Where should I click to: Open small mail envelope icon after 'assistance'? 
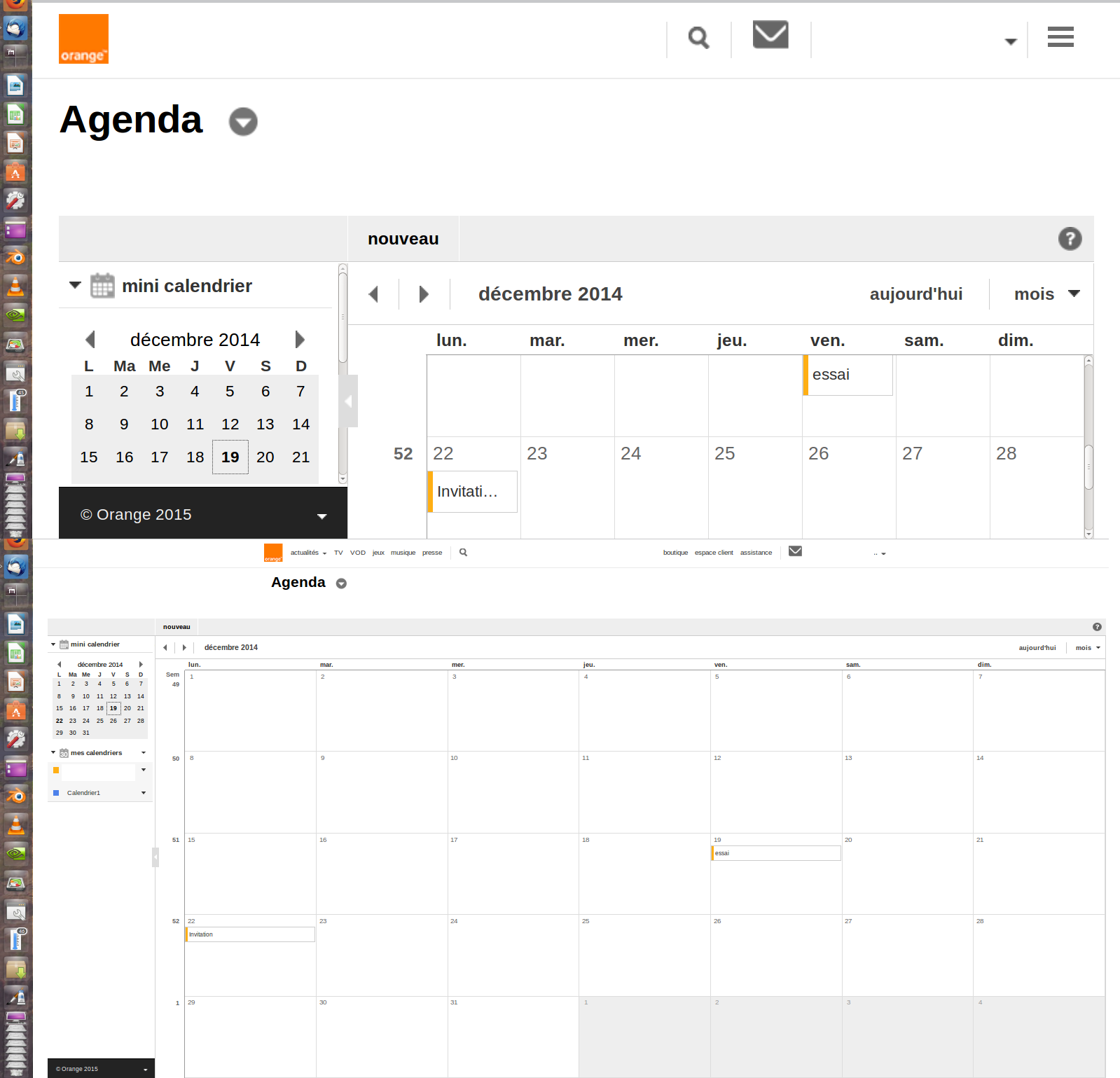[x=795, y=551]
